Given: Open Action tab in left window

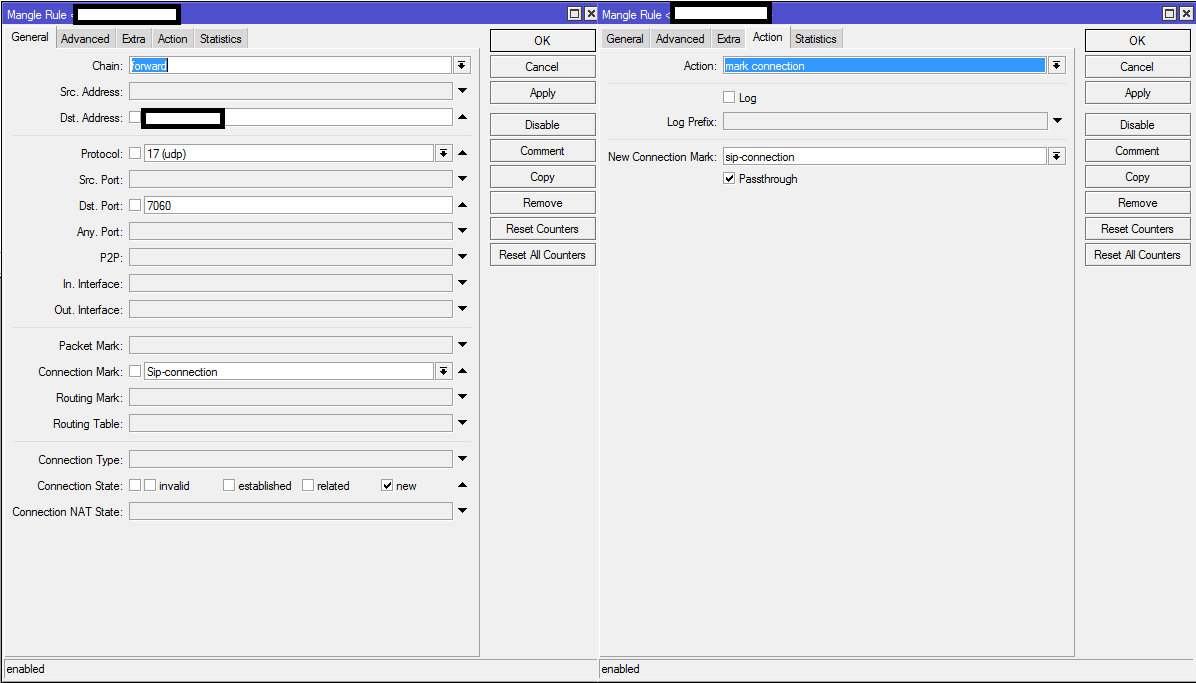Looking at the screenshot, I should [172, 39].
